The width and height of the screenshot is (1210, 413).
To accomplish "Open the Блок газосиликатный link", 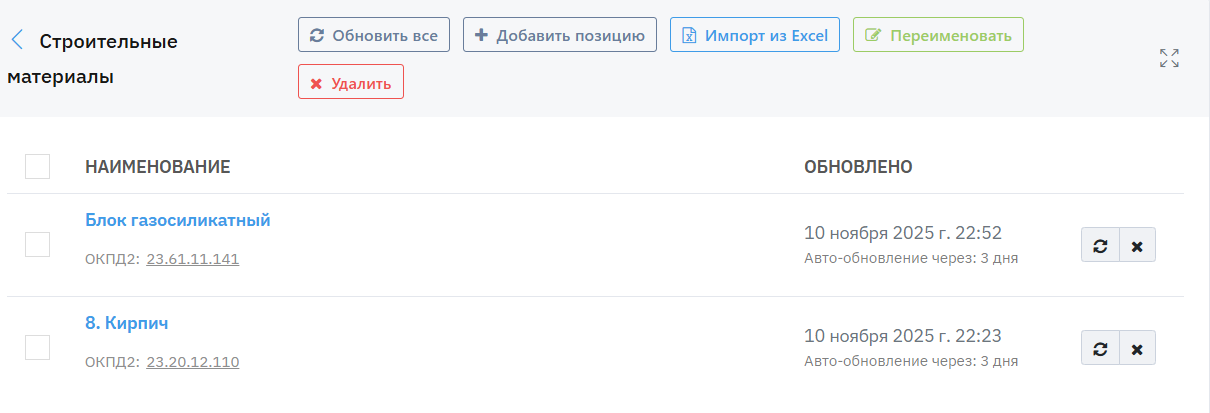I will click(178, 220).
